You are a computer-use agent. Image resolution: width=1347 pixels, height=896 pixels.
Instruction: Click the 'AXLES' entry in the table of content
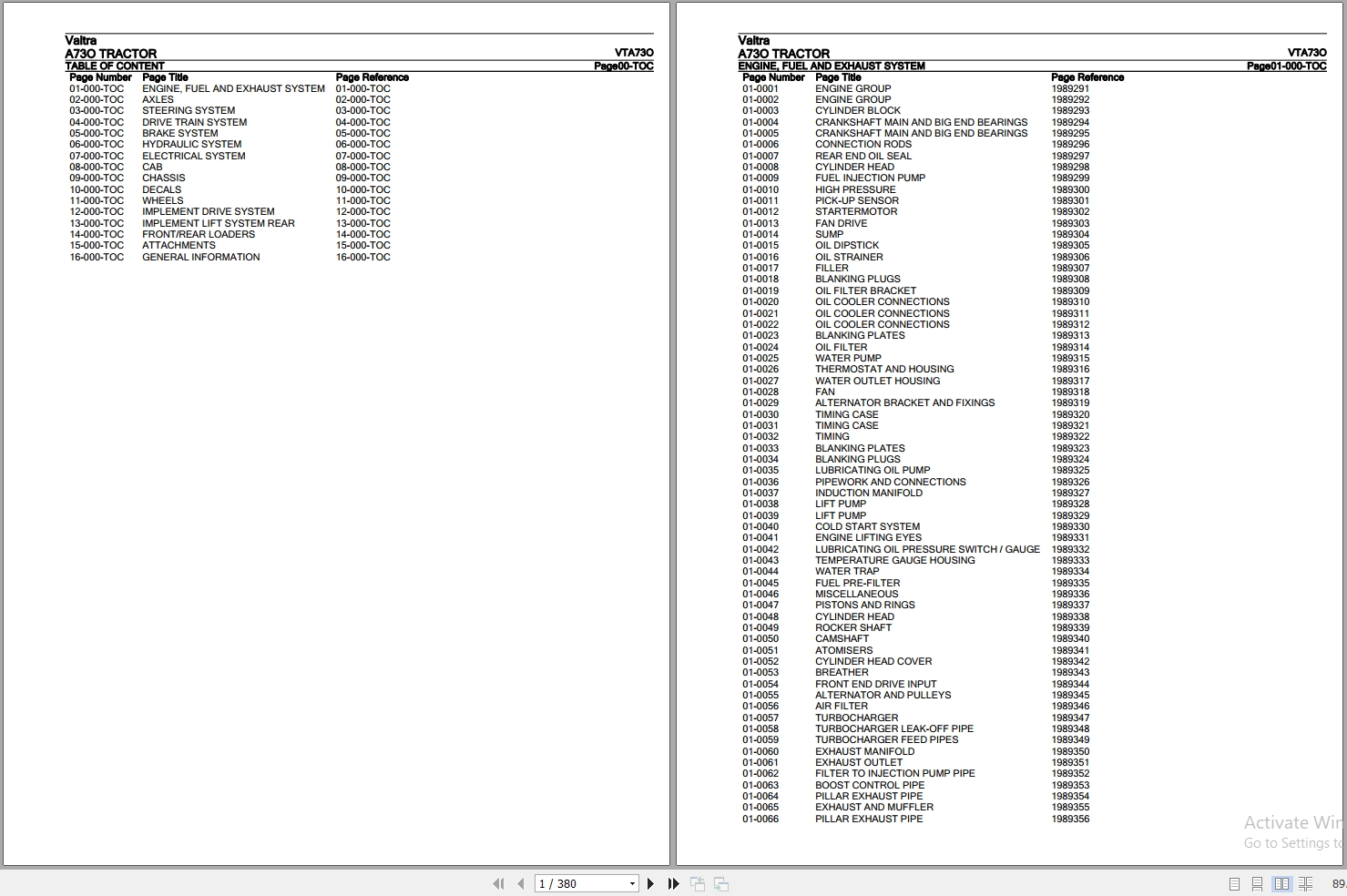click(158, 99)
